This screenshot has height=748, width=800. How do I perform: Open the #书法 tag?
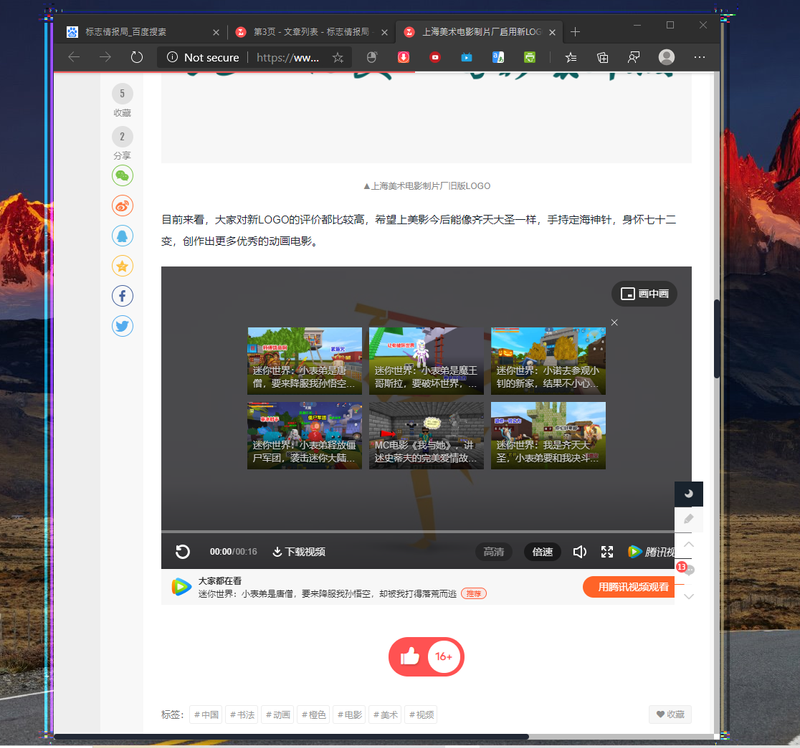coord(241,714)
